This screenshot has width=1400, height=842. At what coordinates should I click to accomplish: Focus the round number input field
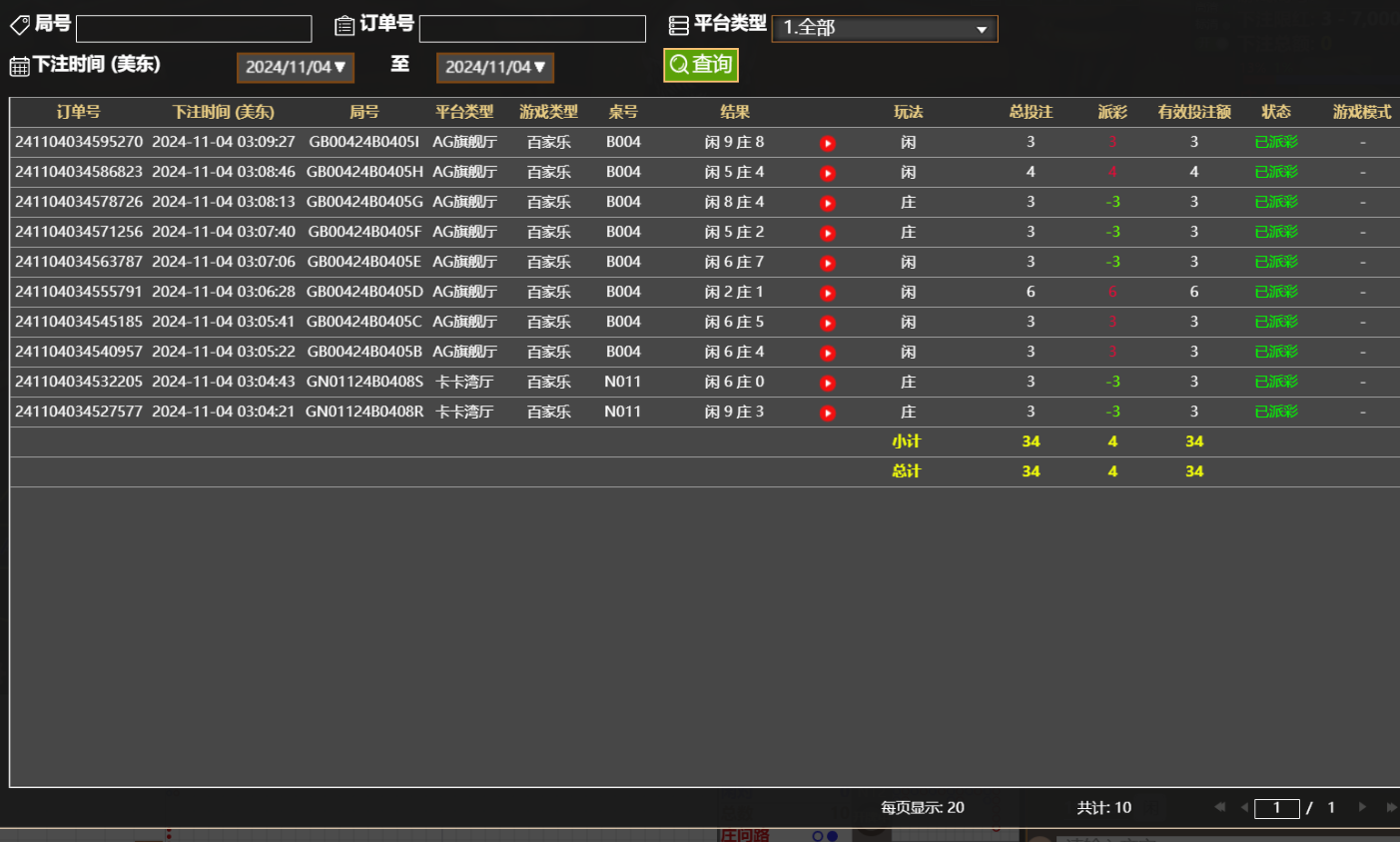[194, 28]
